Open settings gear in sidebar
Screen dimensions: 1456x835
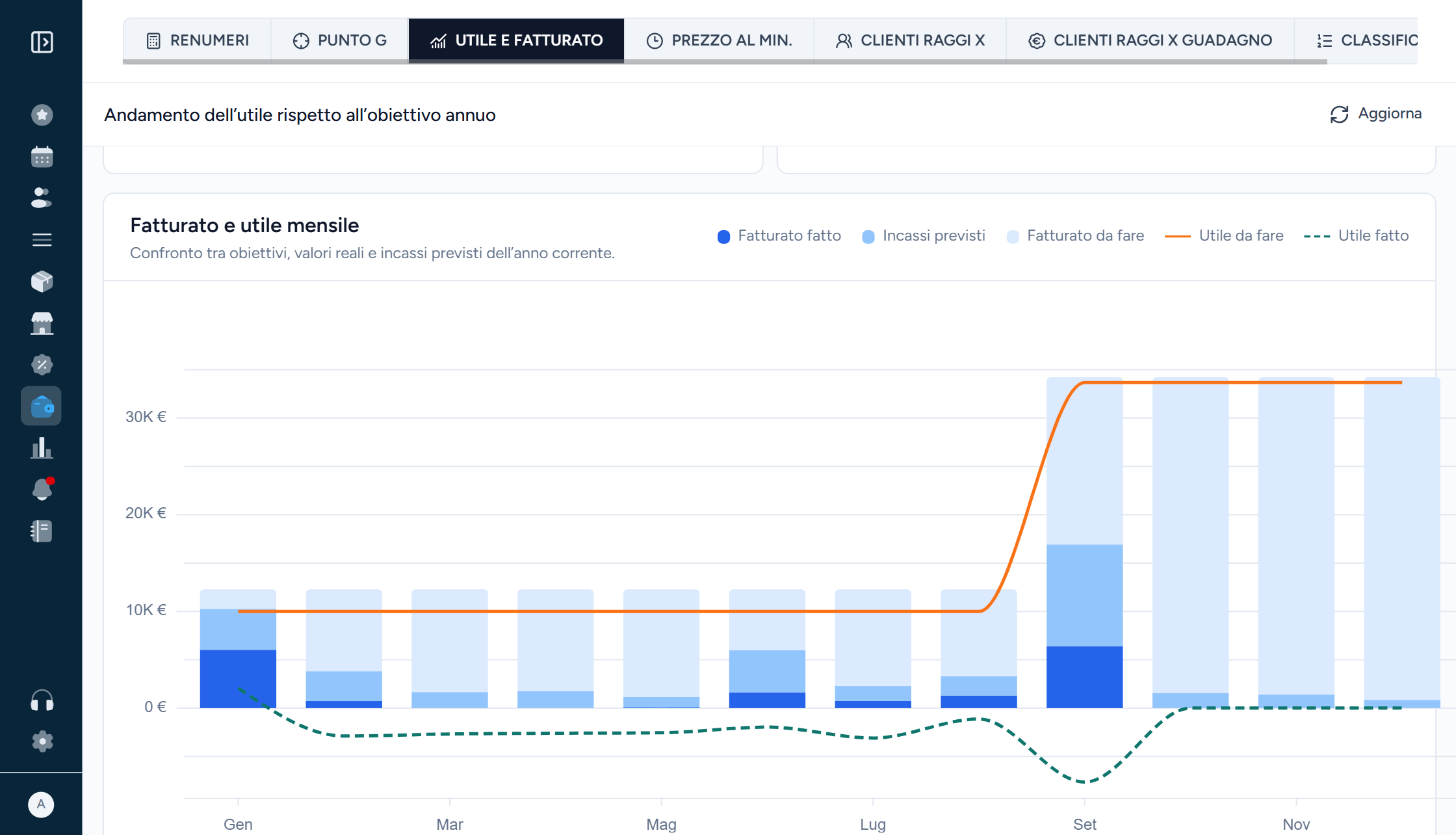(x=42, y=741)
